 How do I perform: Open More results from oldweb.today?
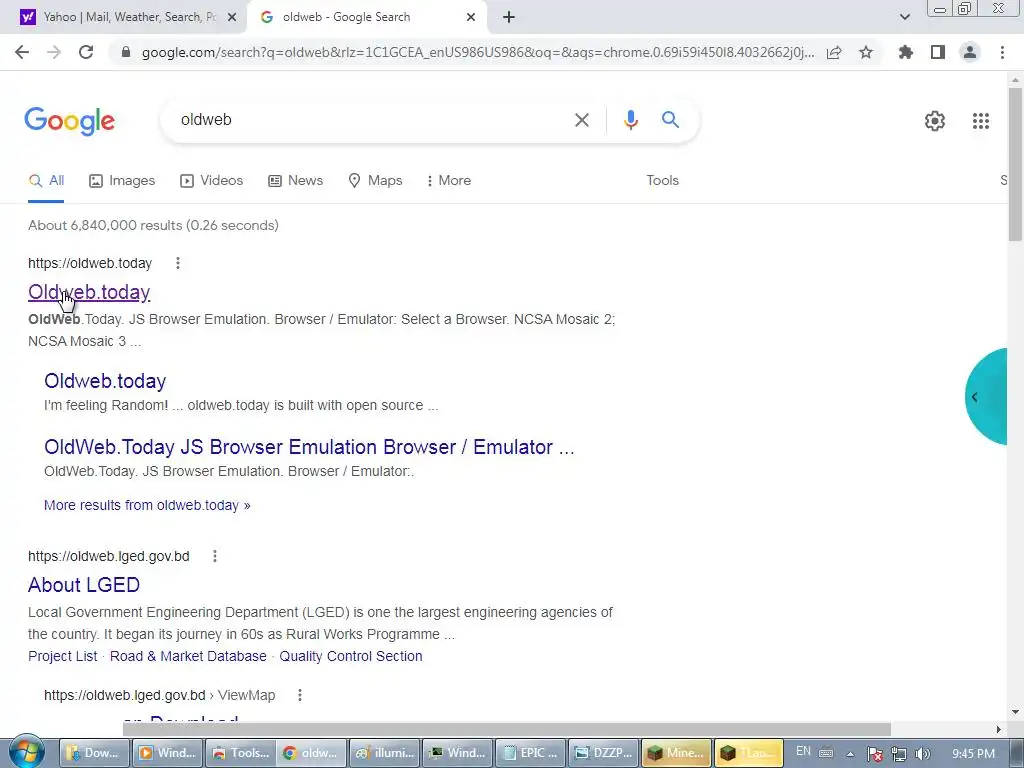coord(147,505)
